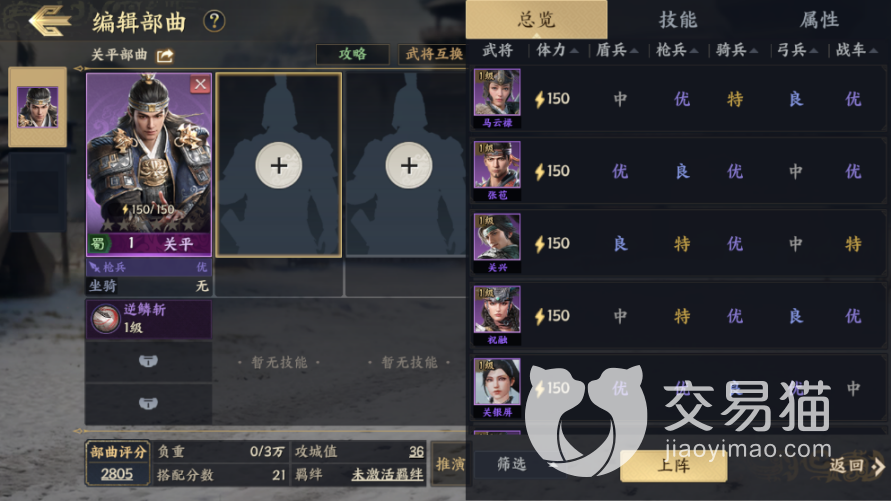Add general via right plus slot
891x501 pixels.
409,165
